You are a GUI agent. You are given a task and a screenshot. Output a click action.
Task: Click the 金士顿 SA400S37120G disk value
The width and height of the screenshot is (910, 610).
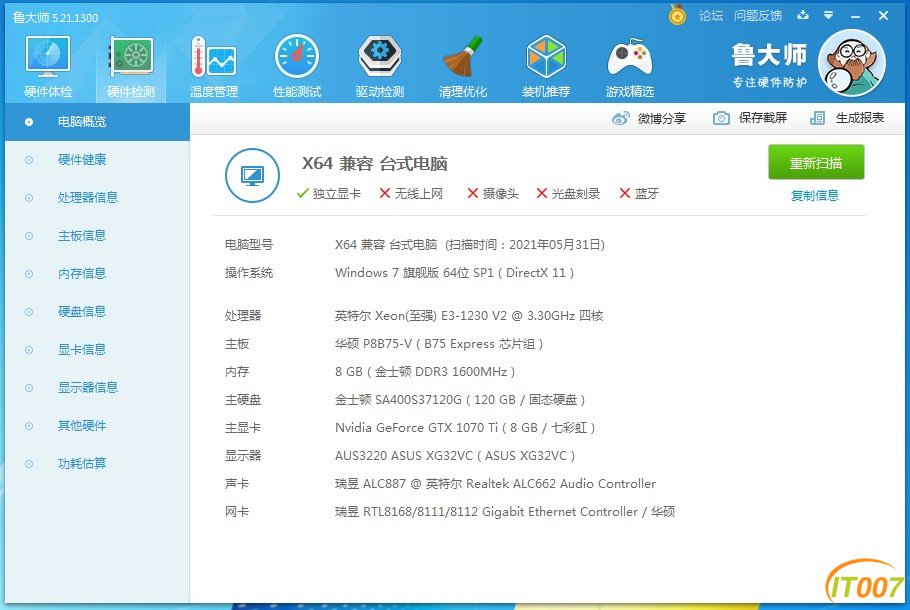tap(460, 400)
